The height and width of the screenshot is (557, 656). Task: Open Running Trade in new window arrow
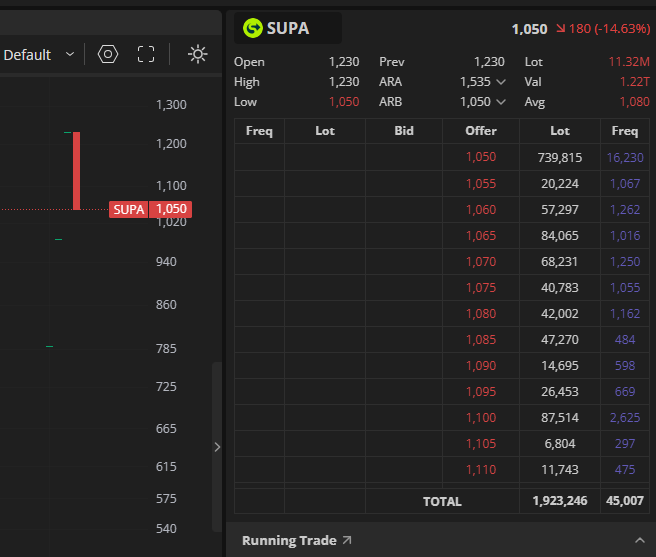tap(347, 540)
